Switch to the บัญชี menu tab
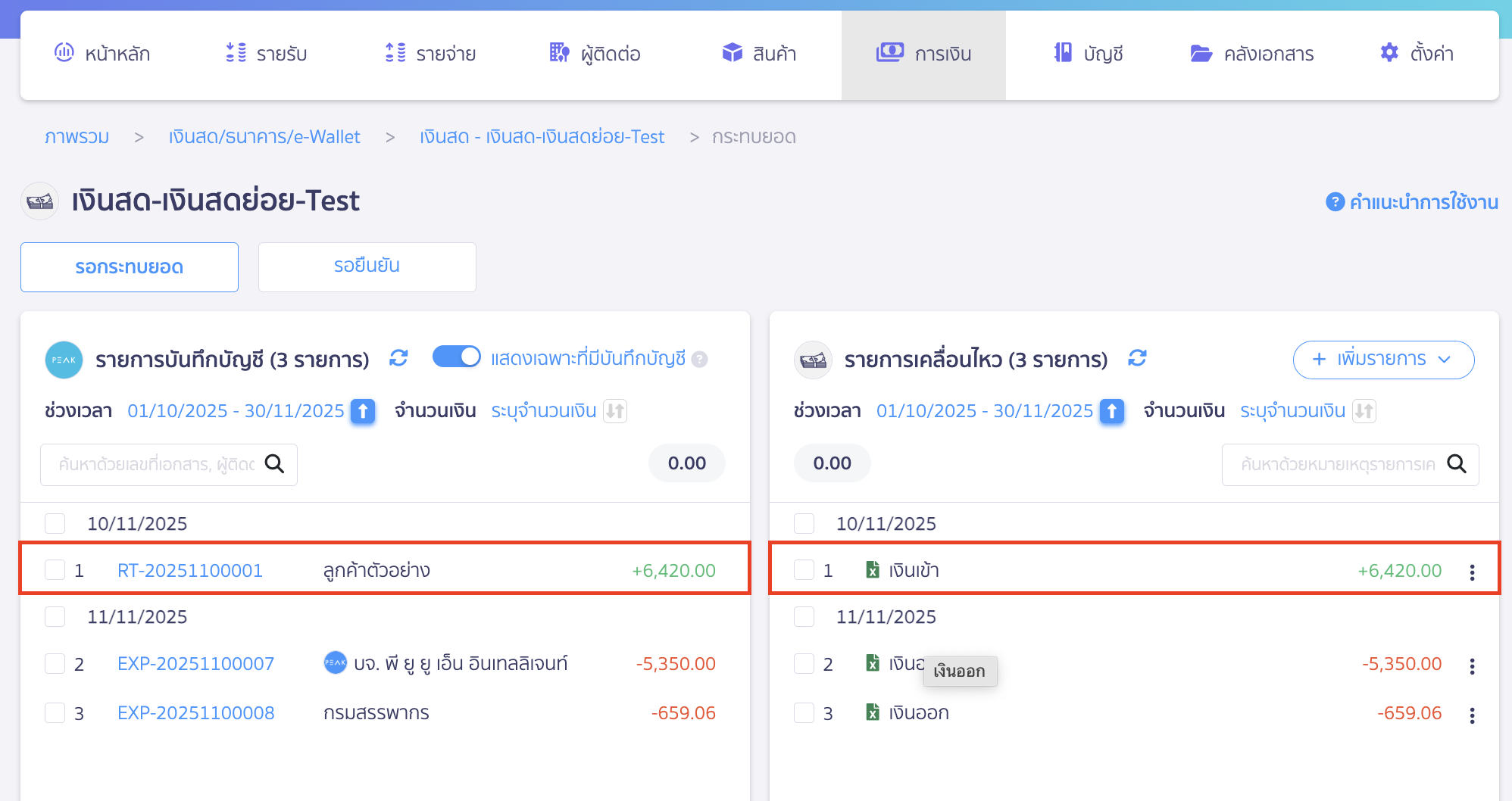Image resolution: width=1512 pixels, height=801 pixels. pos(1089,54)
